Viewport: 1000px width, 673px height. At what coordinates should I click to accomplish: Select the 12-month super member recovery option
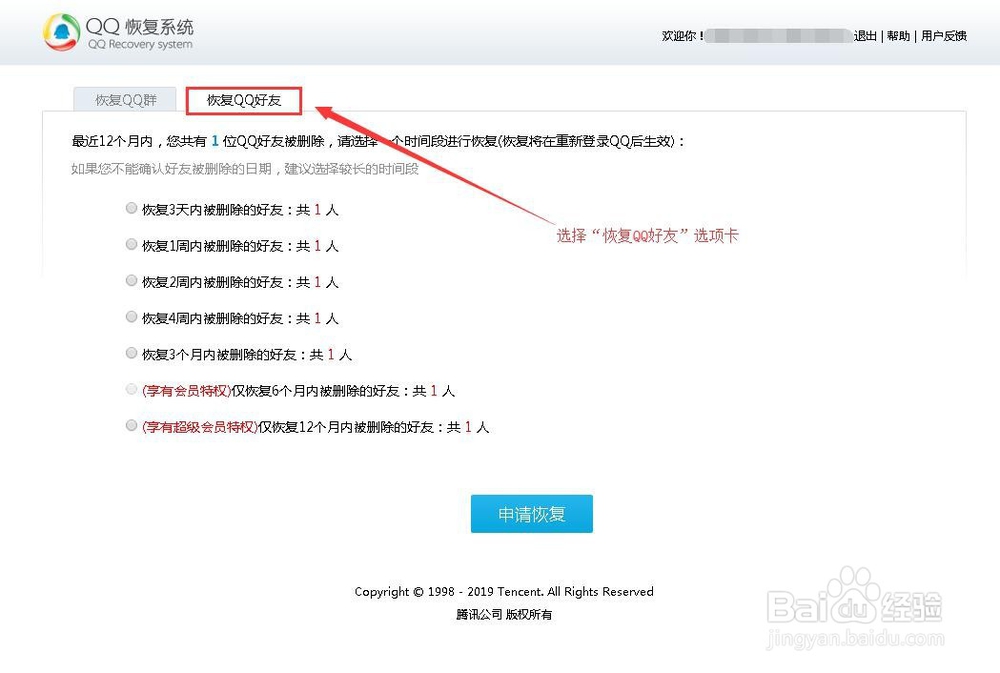pos(131,425)
